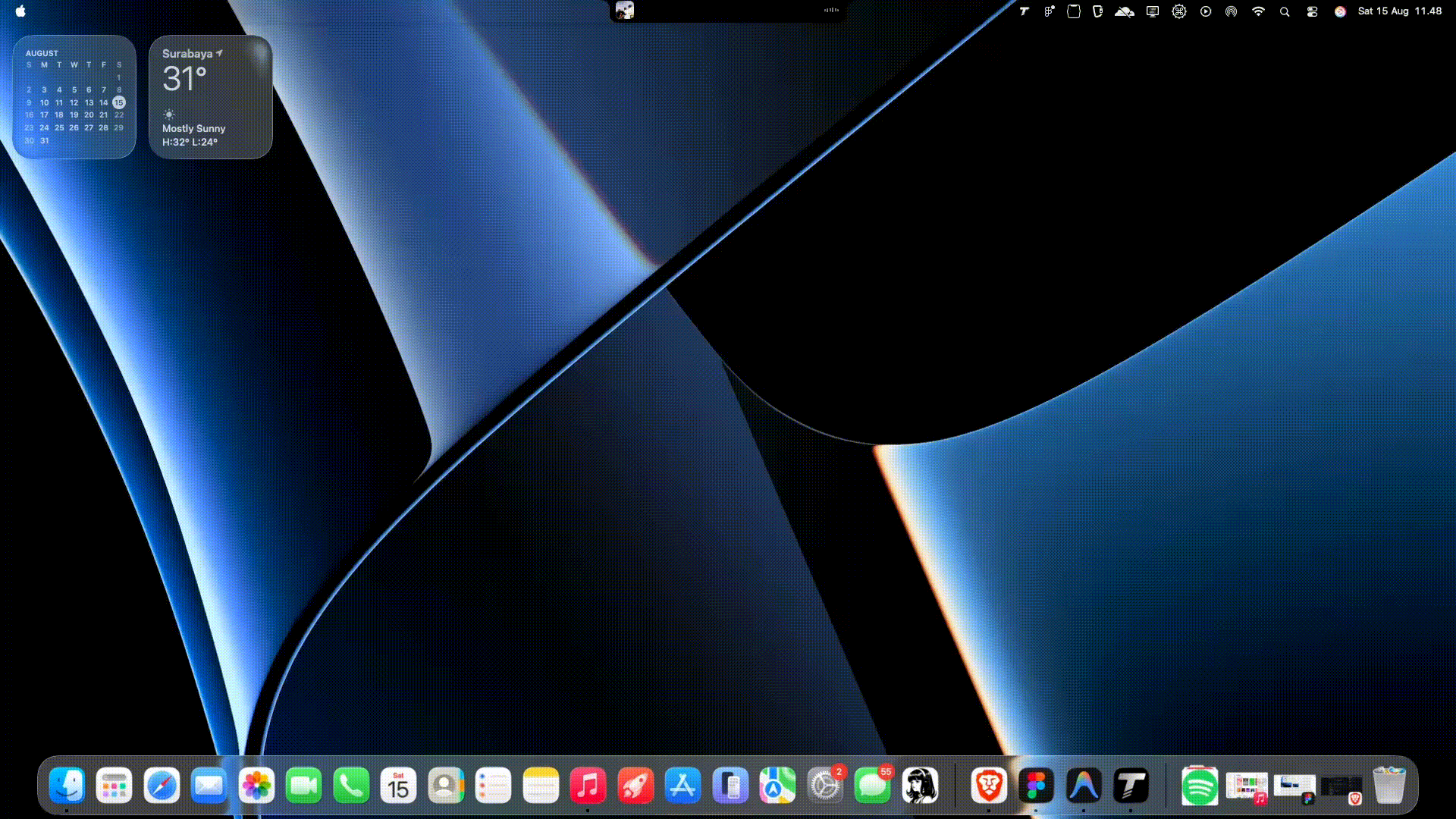Screen dimensions: 1456x819
Task: Open Maps app from the Dock
Action: pyautogui.click(x=777, y=786)
